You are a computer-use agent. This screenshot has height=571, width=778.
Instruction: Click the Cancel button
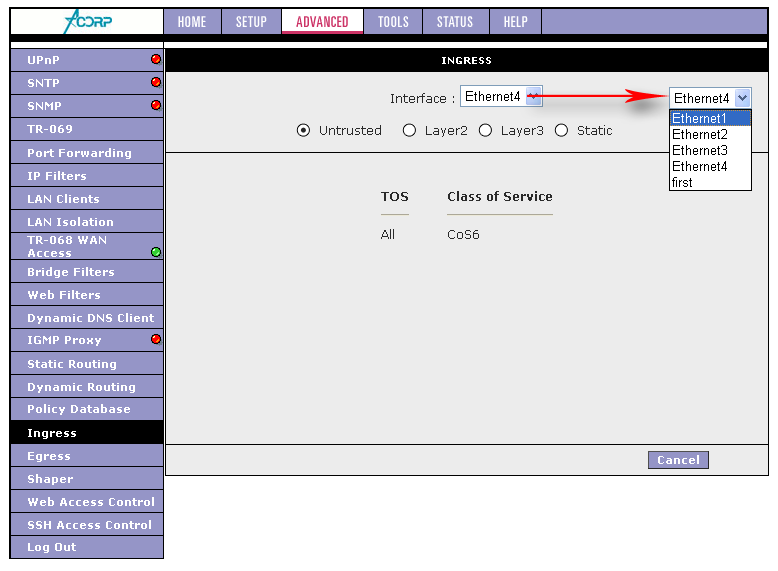pos(678,460)
